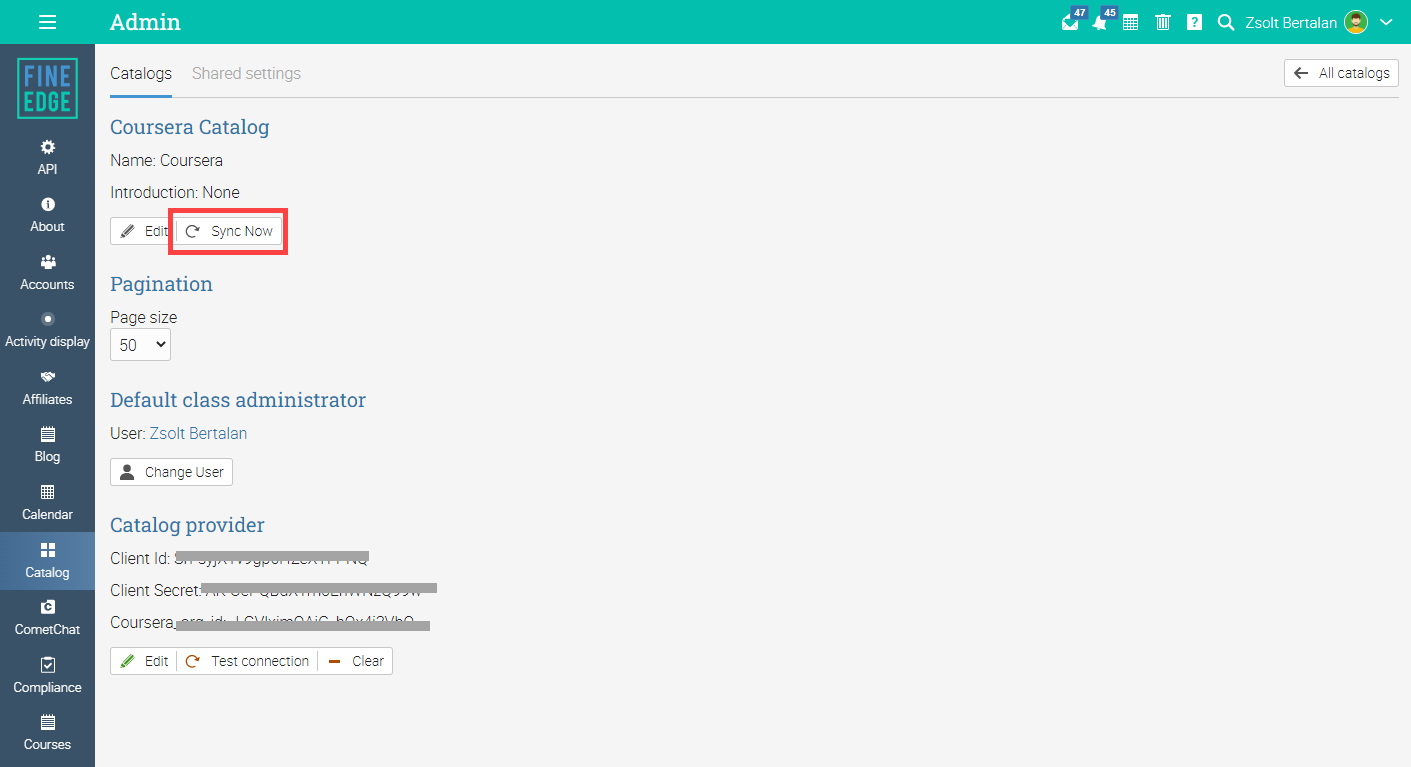
Task: Open the calendar grid icon in the top bar
Action: coord(1130,22)
